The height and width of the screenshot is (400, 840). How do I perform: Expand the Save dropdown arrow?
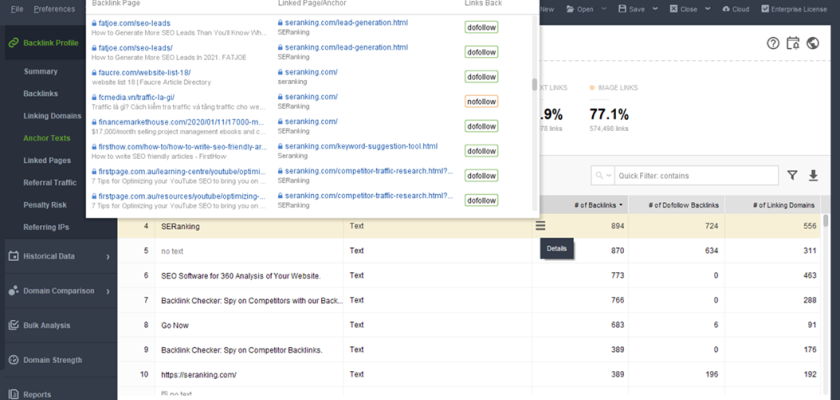655,9
